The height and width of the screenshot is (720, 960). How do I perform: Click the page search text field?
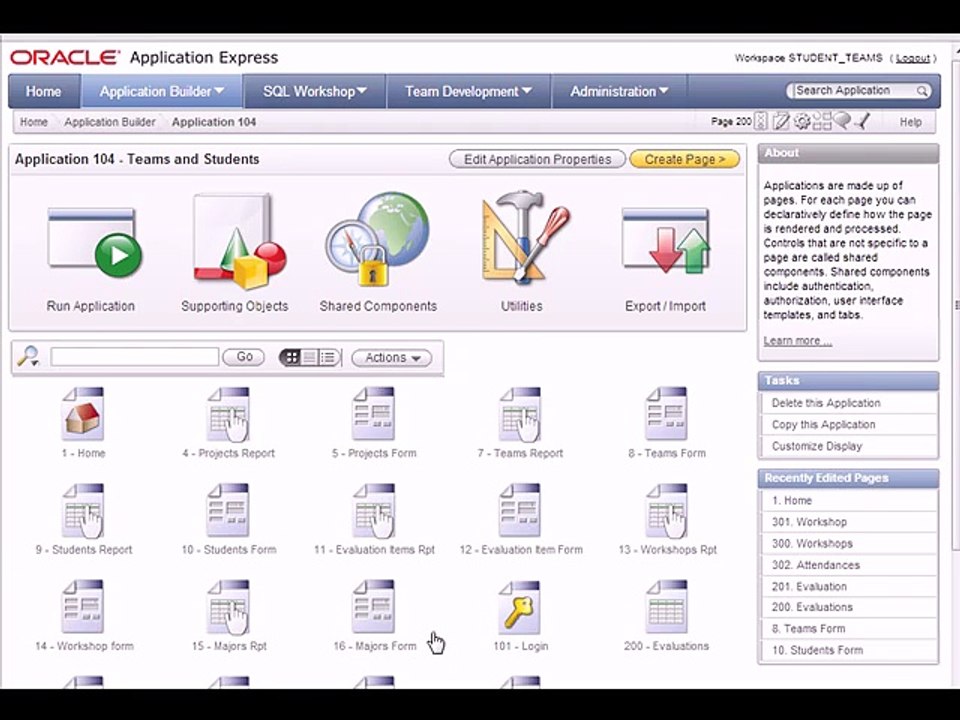coord(135,357)
